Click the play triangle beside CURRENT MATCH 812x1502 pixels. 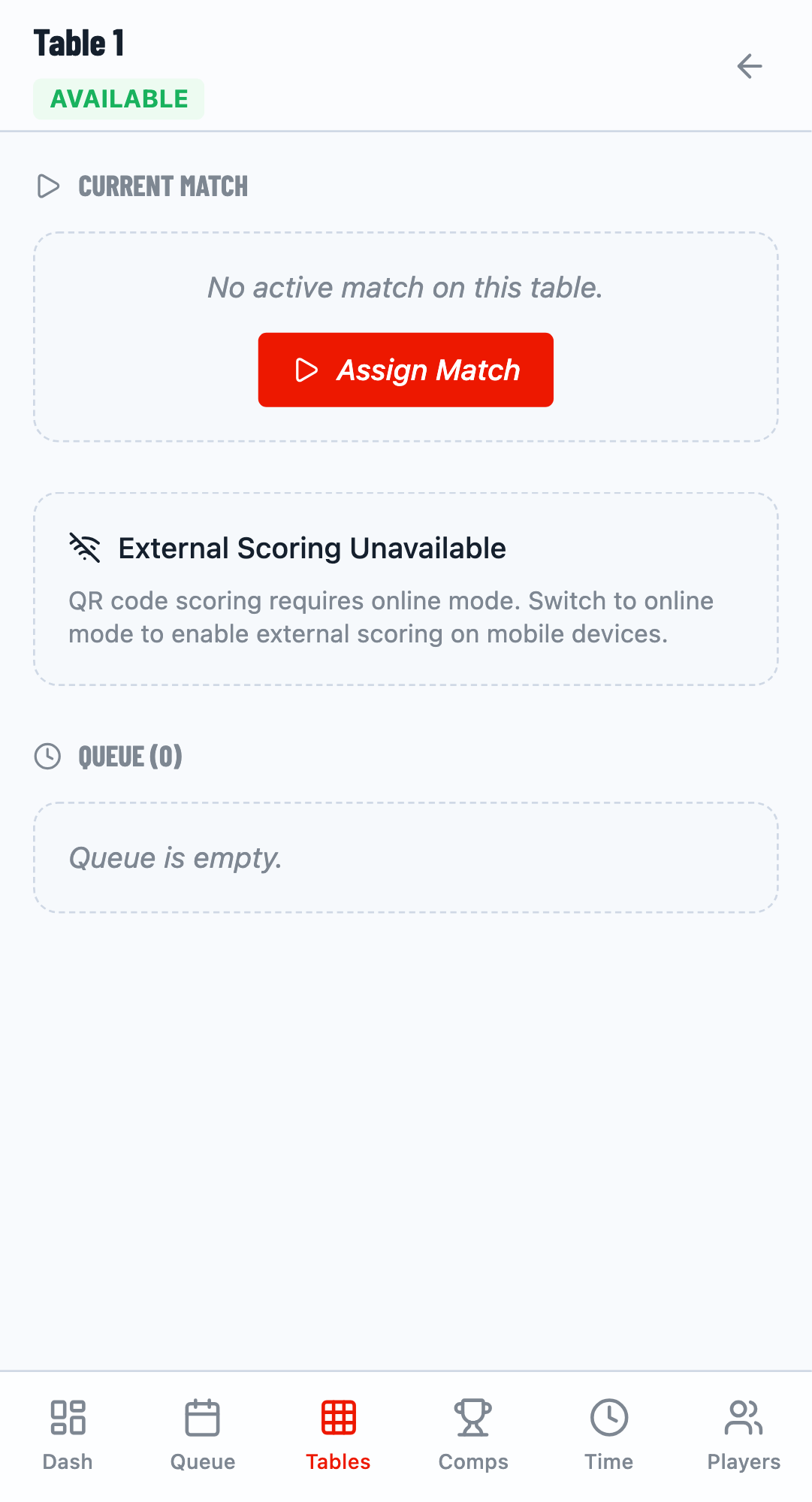[x=50, y=186]
